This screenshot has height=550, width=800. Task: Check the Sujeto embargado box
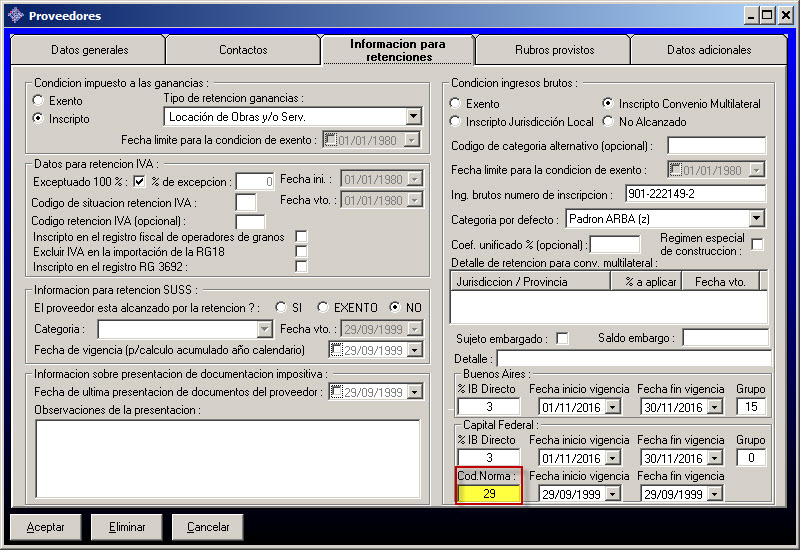click(562, 338)
